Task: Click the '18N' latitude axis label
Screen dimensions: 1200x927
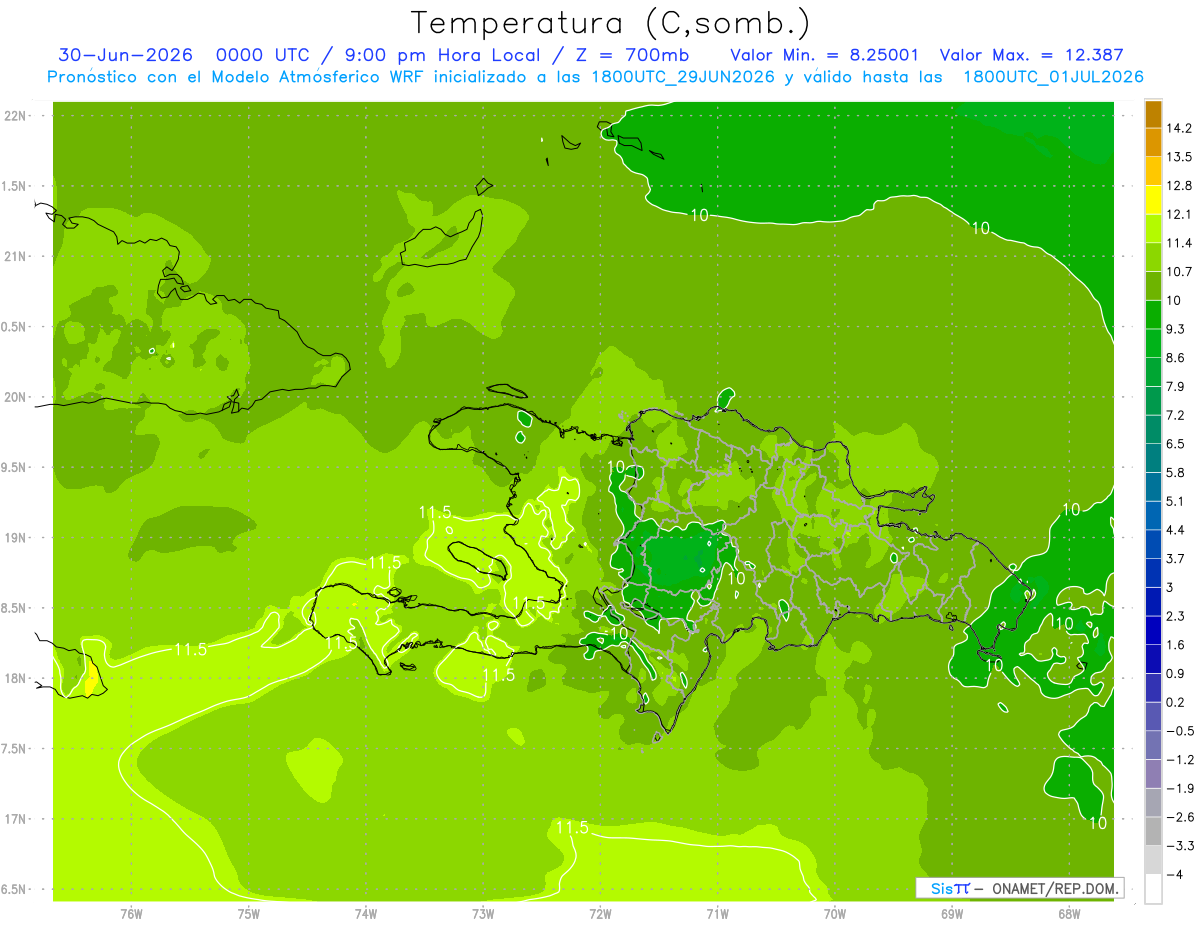Action: (17, 678)
